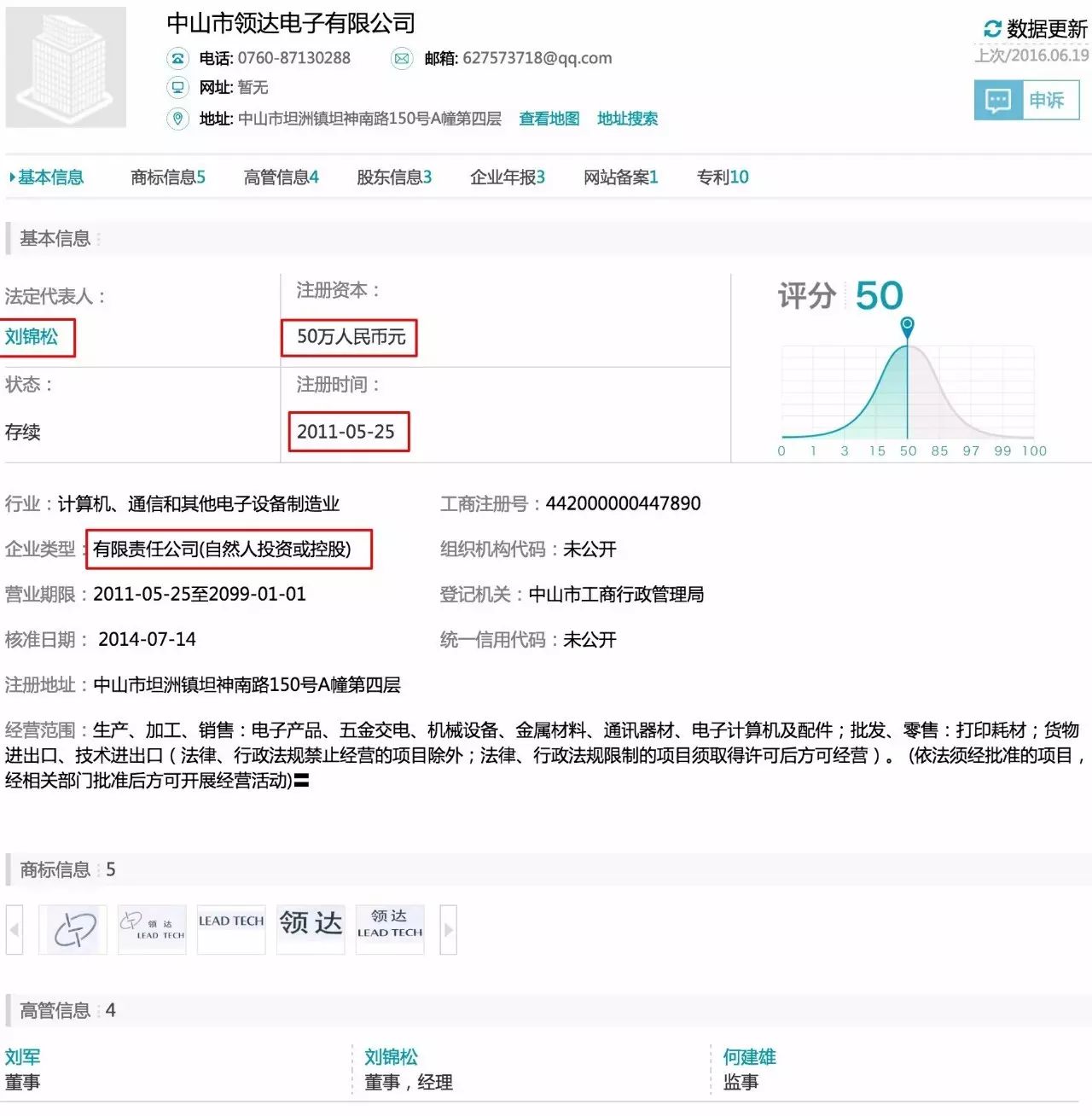The height and width of the screenshot is (1116, 1092).
Task: Switch to the 专利10 tab
Action: tap(722, 177)
